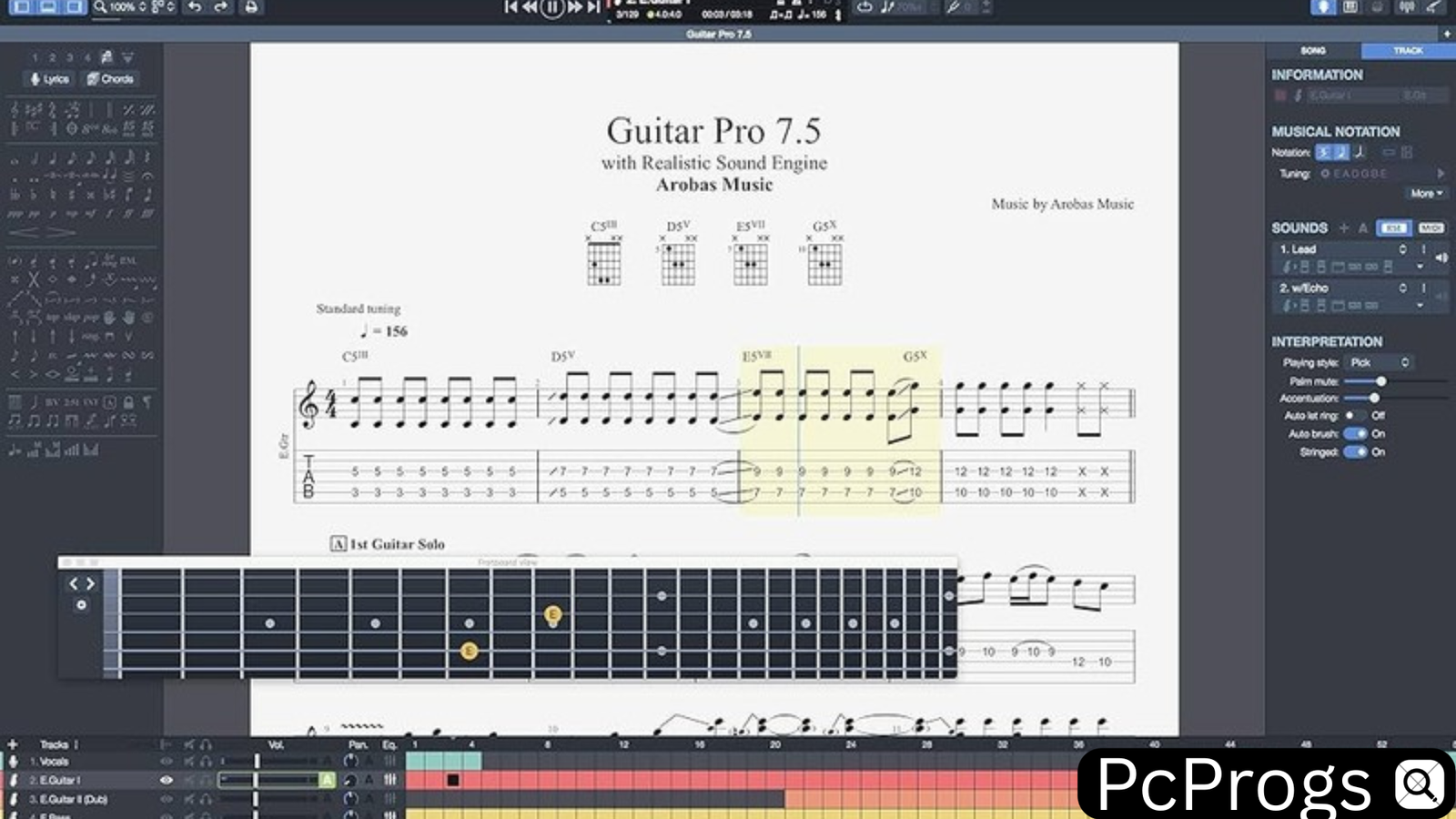Open the 1. Lead sound selector
Viewport: 1456px width, 819px height.
tap(1402, 249)
